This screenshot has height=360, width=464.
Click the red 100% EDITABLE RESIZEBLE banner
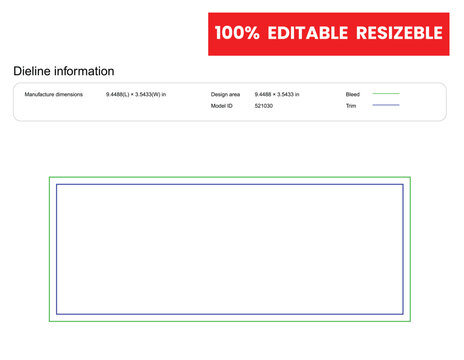329,34
